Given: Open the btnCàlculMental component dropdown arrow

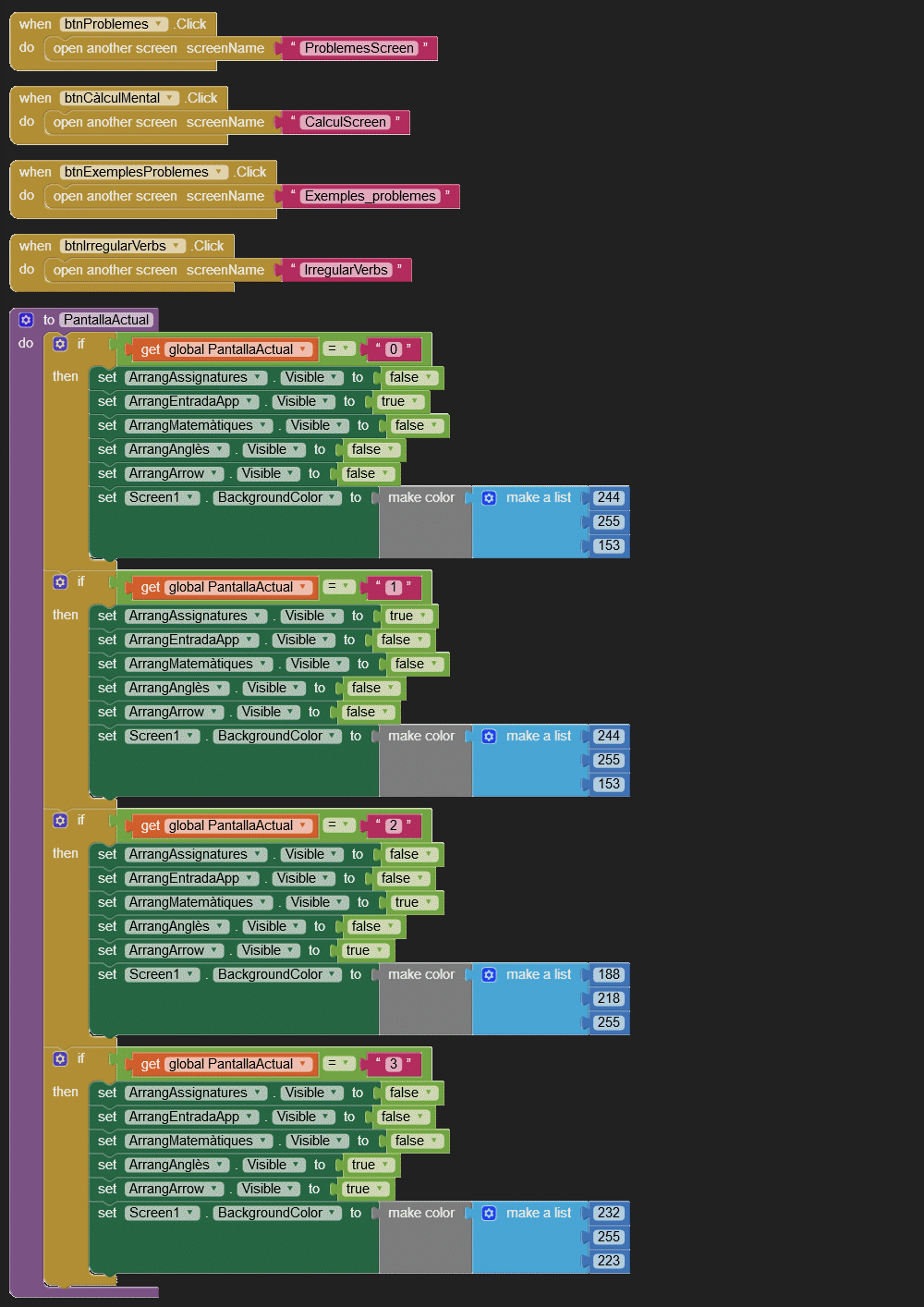Looking at the screenshot, I should (x=171, y=98).
